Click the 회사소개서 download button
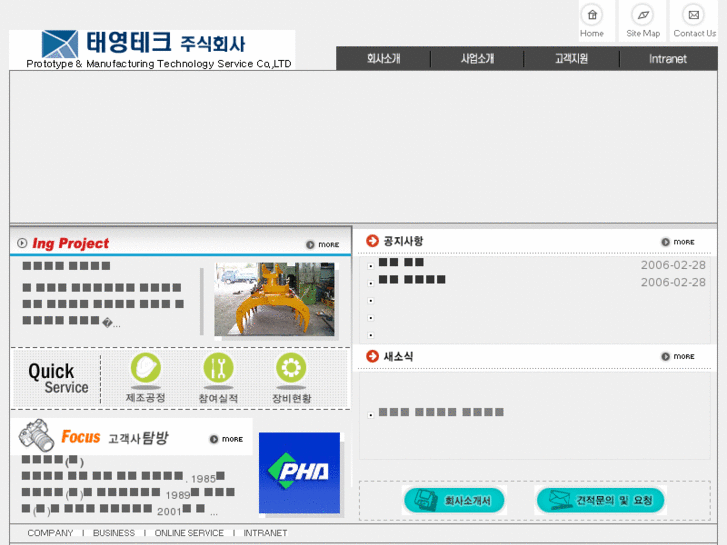This screenshot has height=545, width=727. pyautogui.click(x=454, y=500)
